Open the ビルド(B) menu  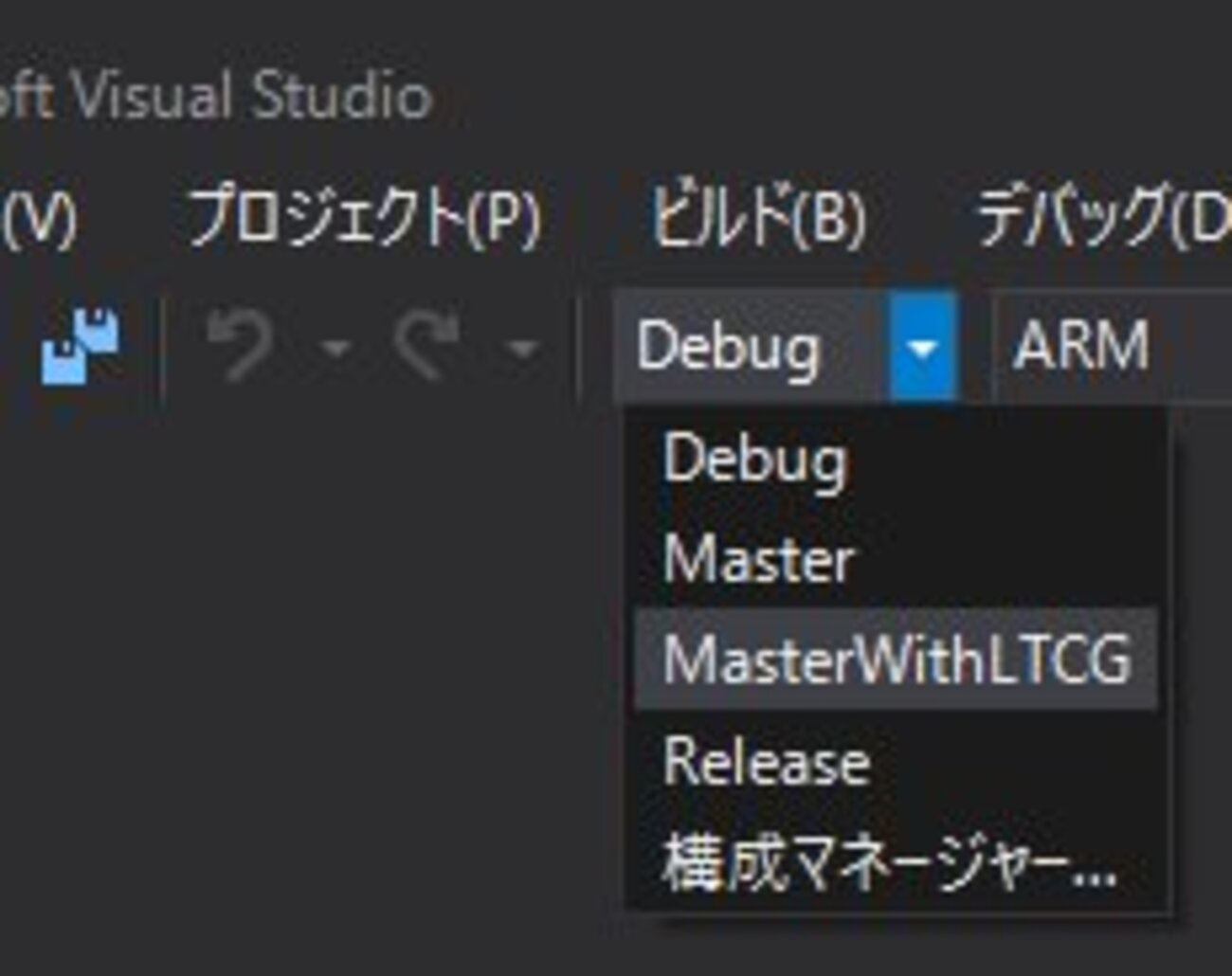tap(757, 217)
